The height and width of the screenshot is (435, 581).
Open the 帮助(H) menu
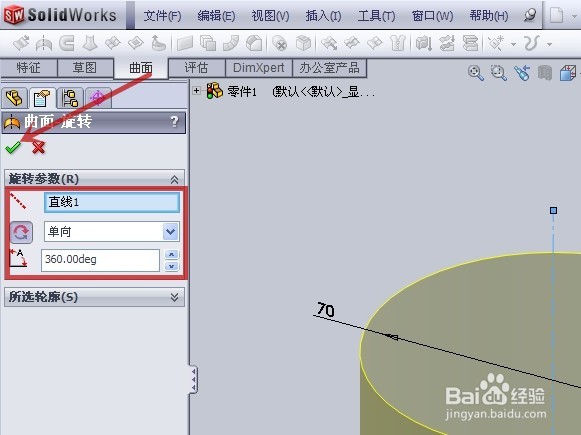point(489,16)
